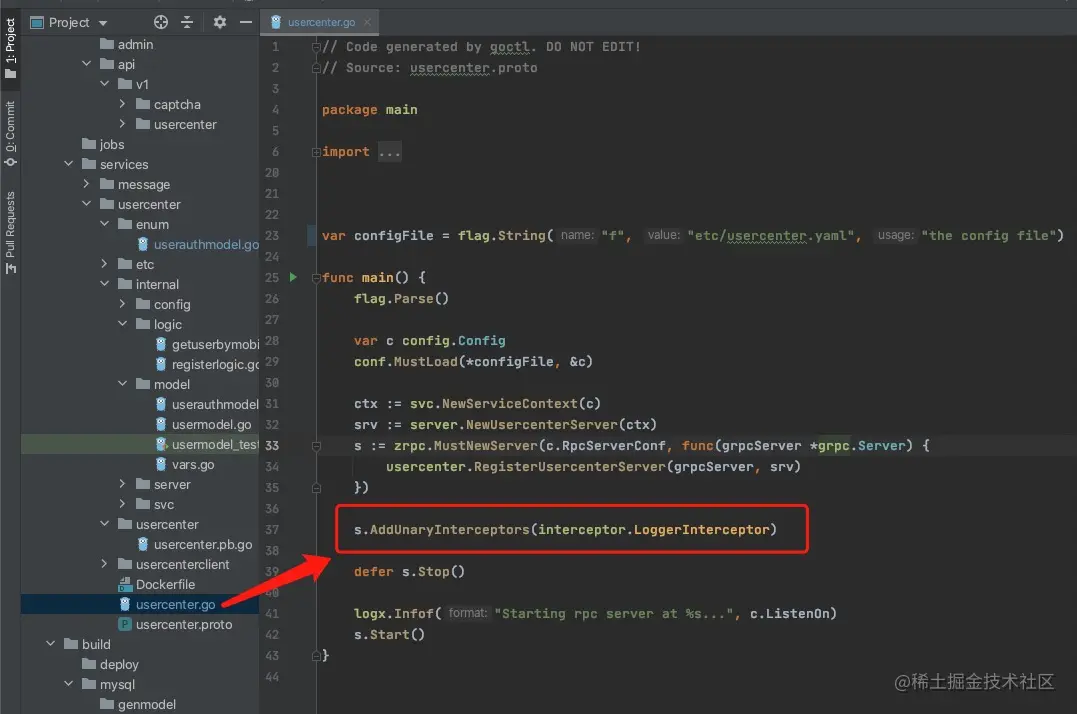
Task: Fold the closure at line 33 gutter
Action: coord(317,446)
